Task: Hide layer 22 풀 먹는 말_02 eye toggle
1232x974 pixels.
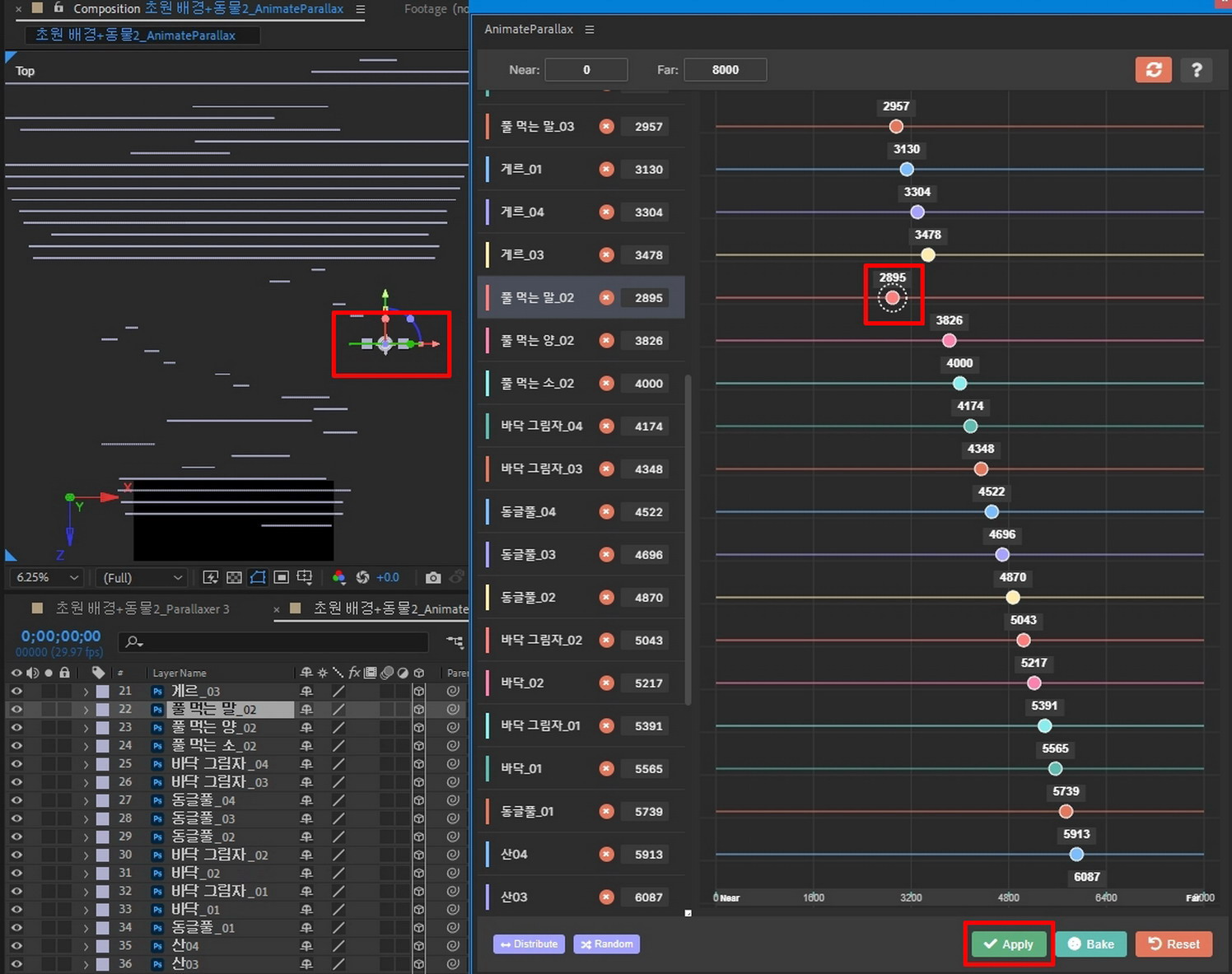Action: point(16,710)
